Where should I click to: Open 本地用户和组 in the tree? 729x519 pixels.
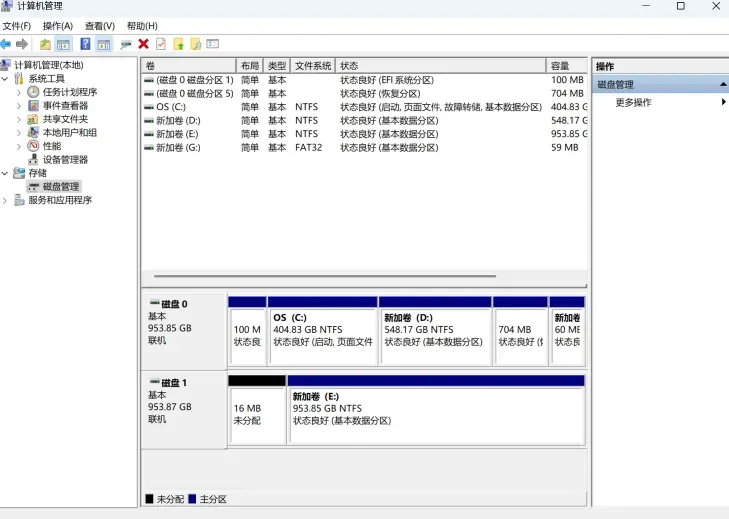point(70,132)
